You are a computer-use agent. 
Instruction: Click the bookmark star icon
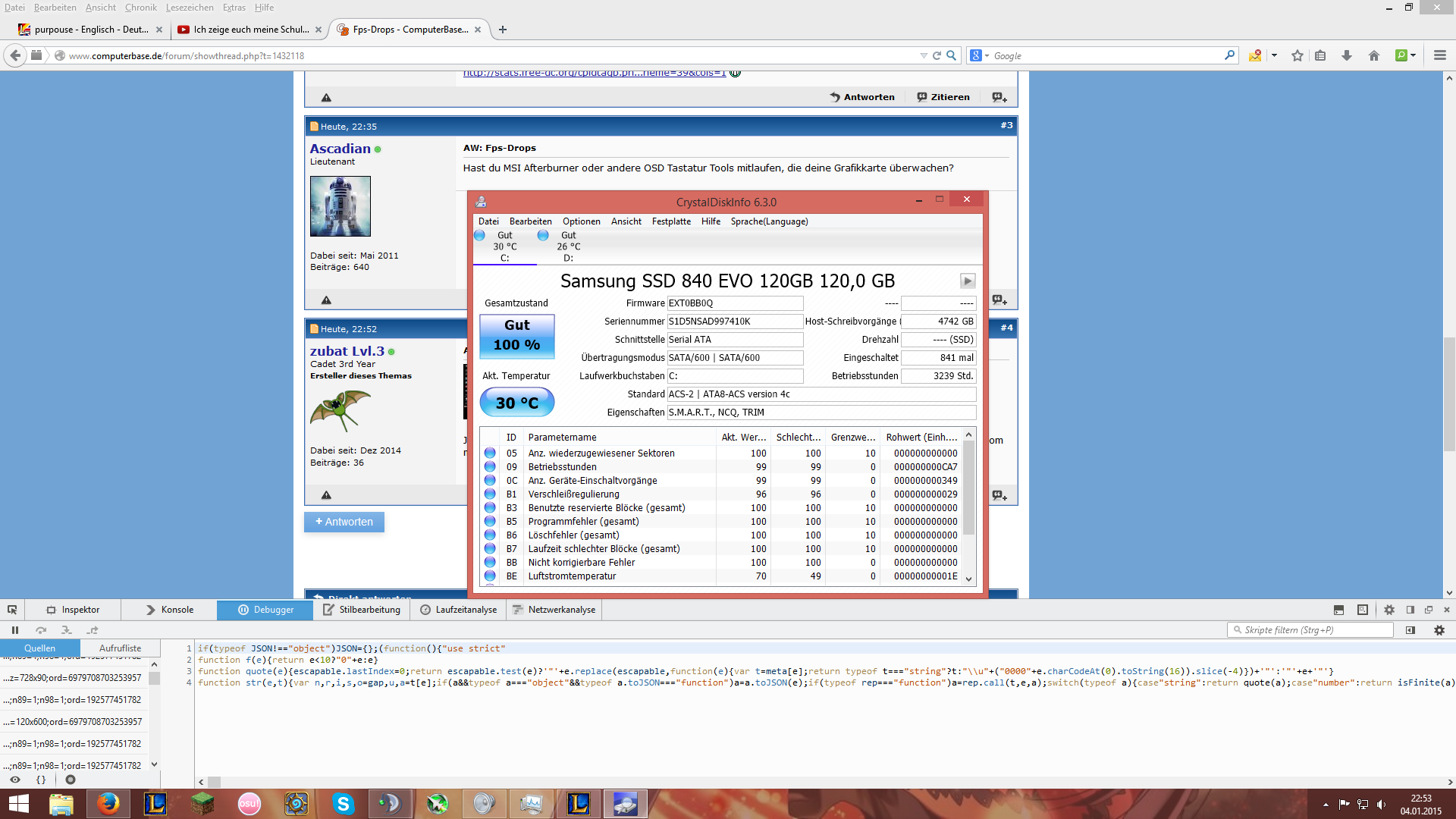tap(1298, 55)
